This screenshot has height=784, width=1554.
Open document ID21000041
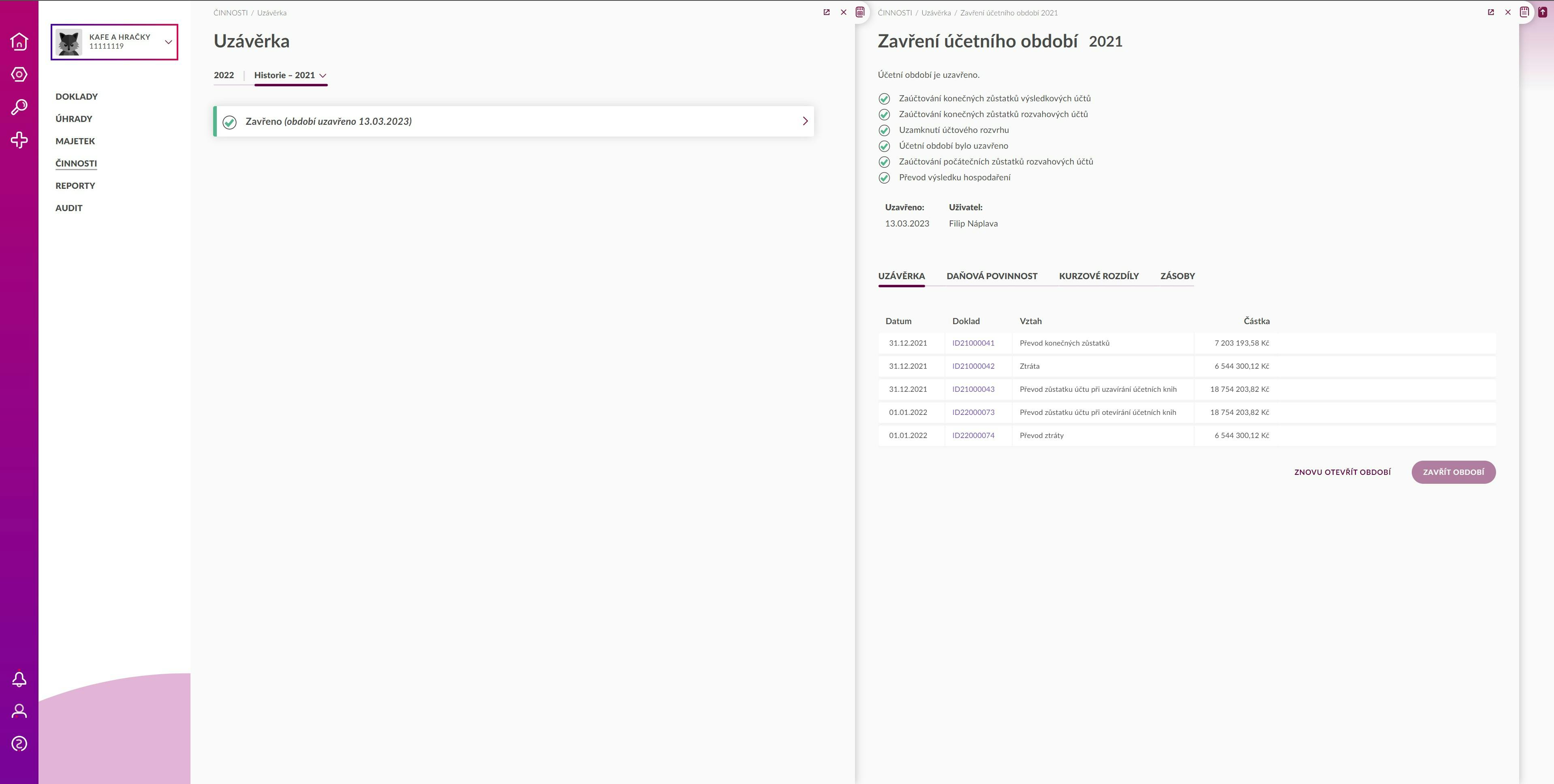973,343
